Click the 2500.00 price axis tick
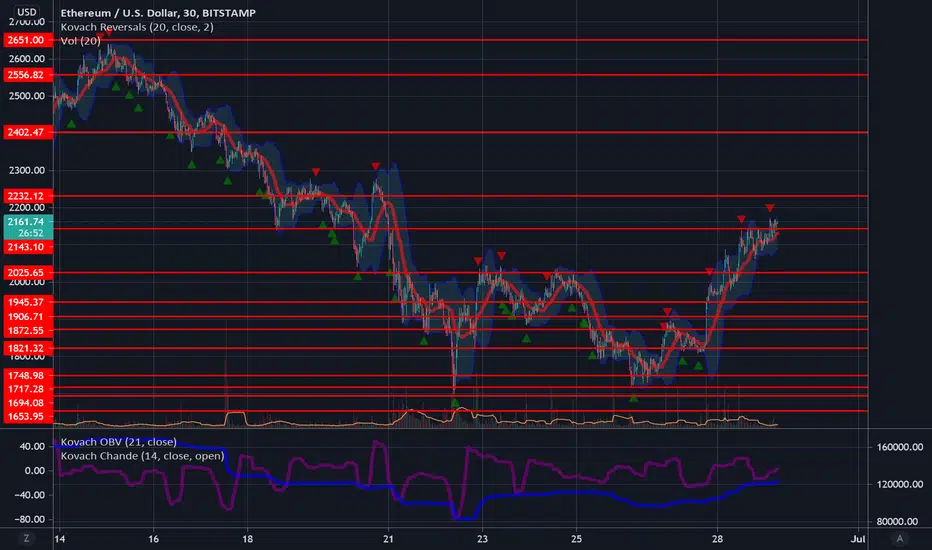 27,96
